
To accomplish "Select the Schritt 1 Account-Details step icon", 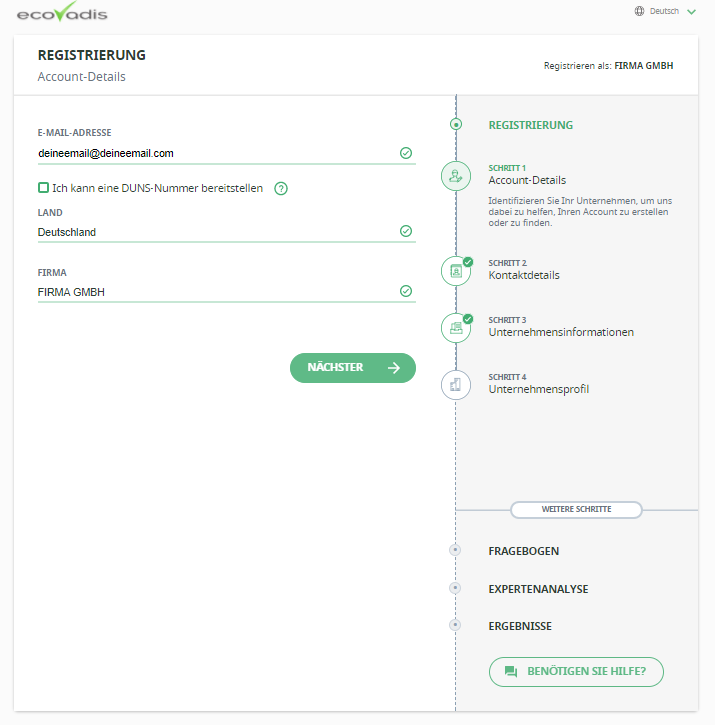I will click(x=456, y=176).
